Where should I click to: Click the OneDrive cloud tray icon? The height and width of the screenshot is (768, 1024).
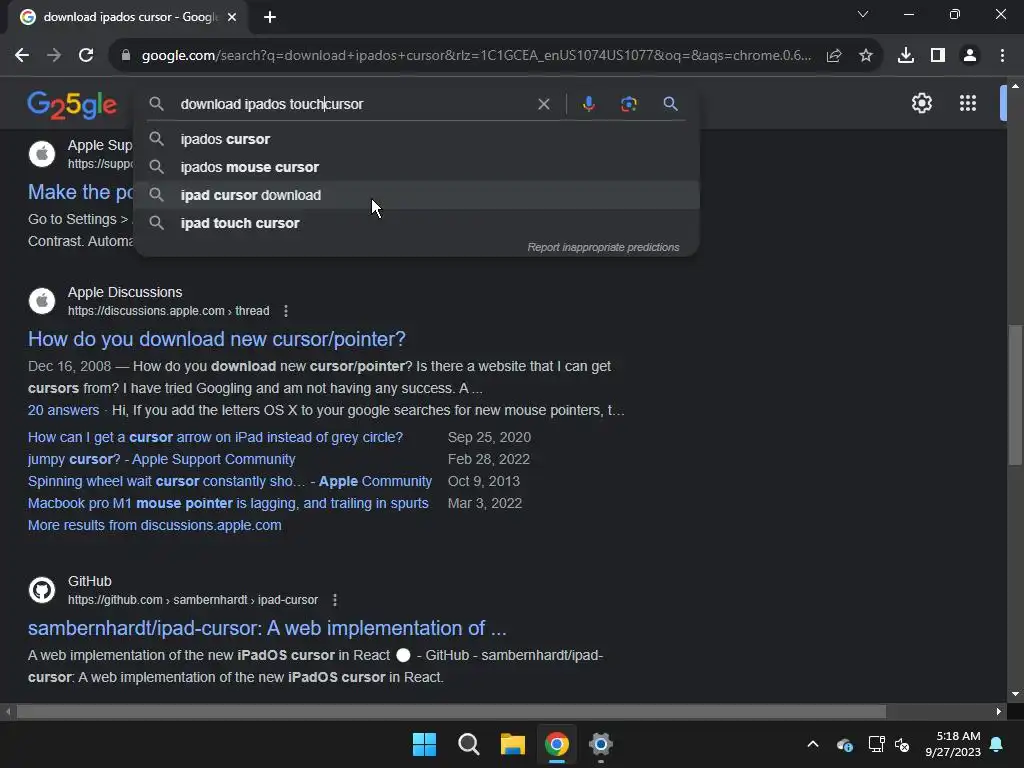point(844,744)
